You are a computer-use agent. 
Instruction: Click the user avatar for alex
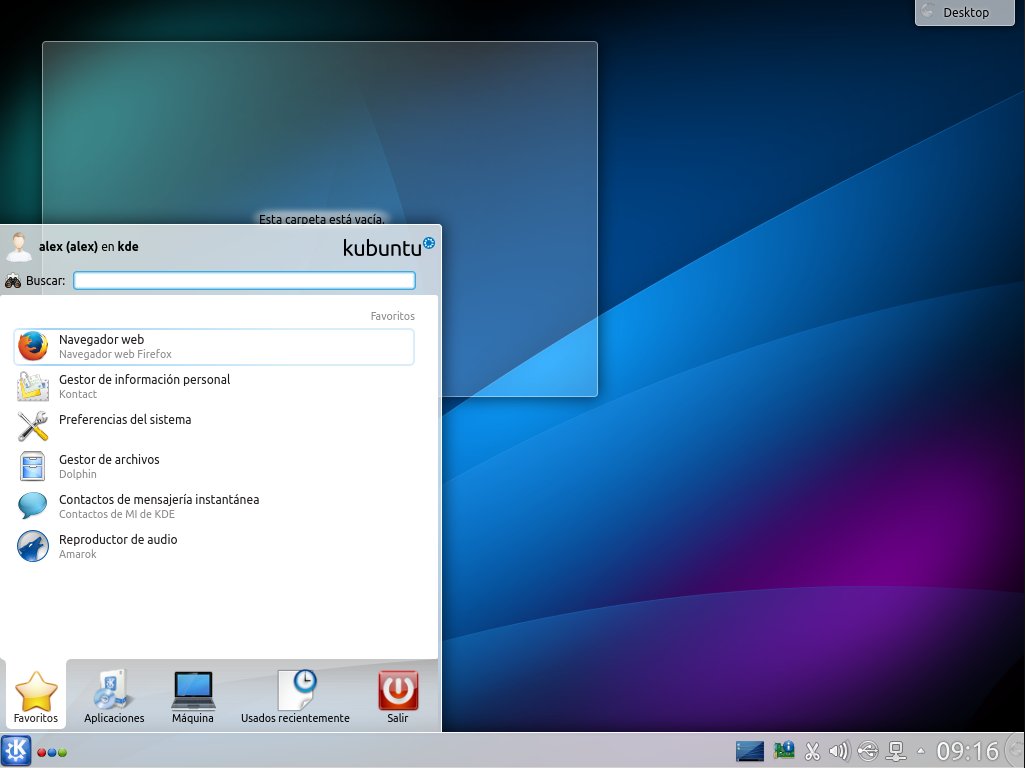[19, 247]
